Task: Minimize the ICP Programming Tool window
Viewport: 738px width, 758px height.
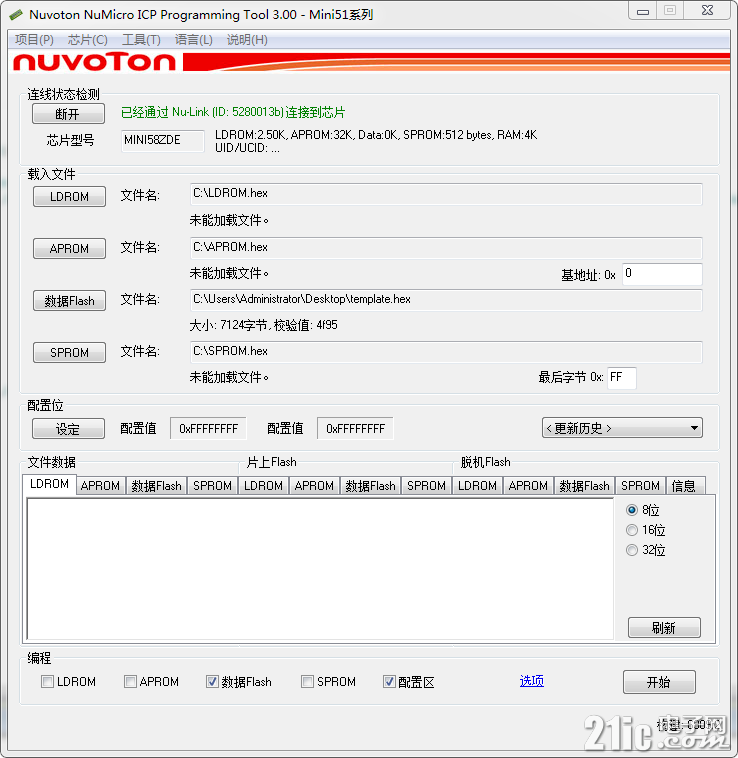Action: [643, 11]
